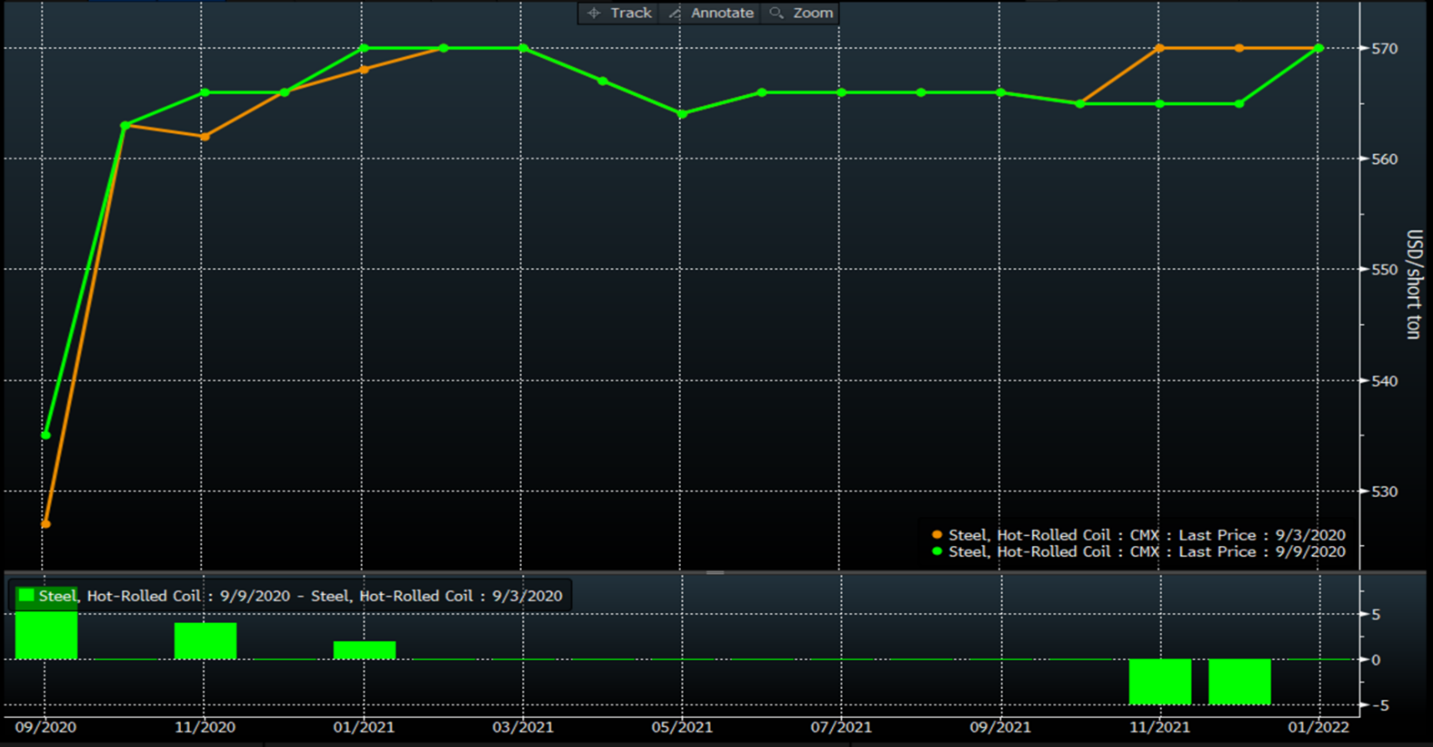Click the orange data point at 11/2021
The height and width of the screenshot is (747, 1433).
point(1160,48)
